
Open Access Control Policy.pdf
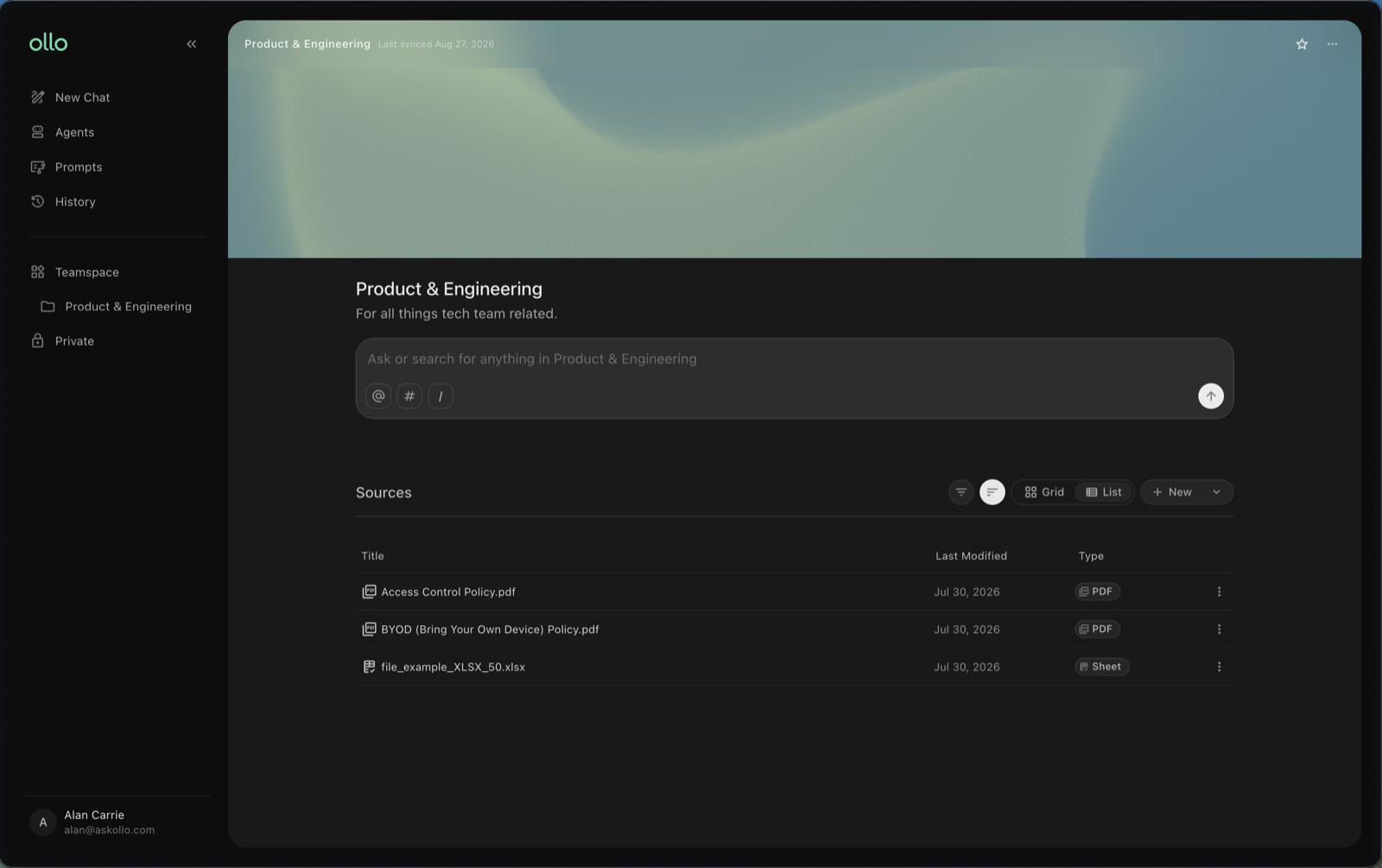(448, 592)
